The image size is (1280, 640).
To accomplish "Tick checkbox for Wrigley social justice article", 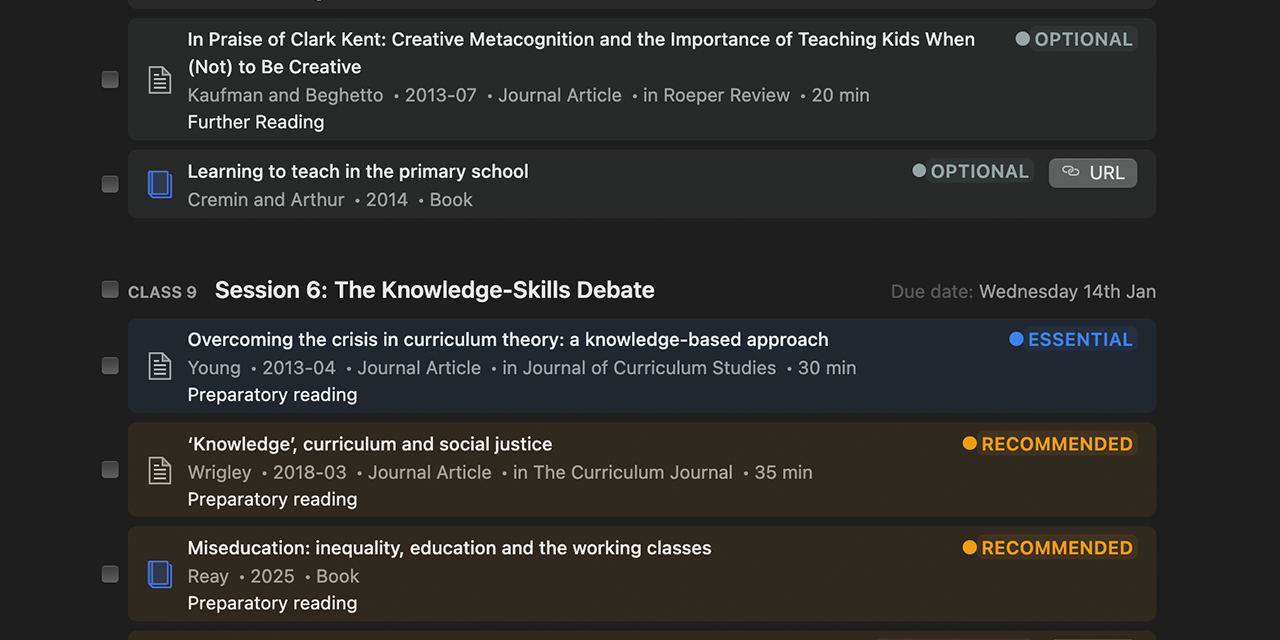I will point(110,470).
